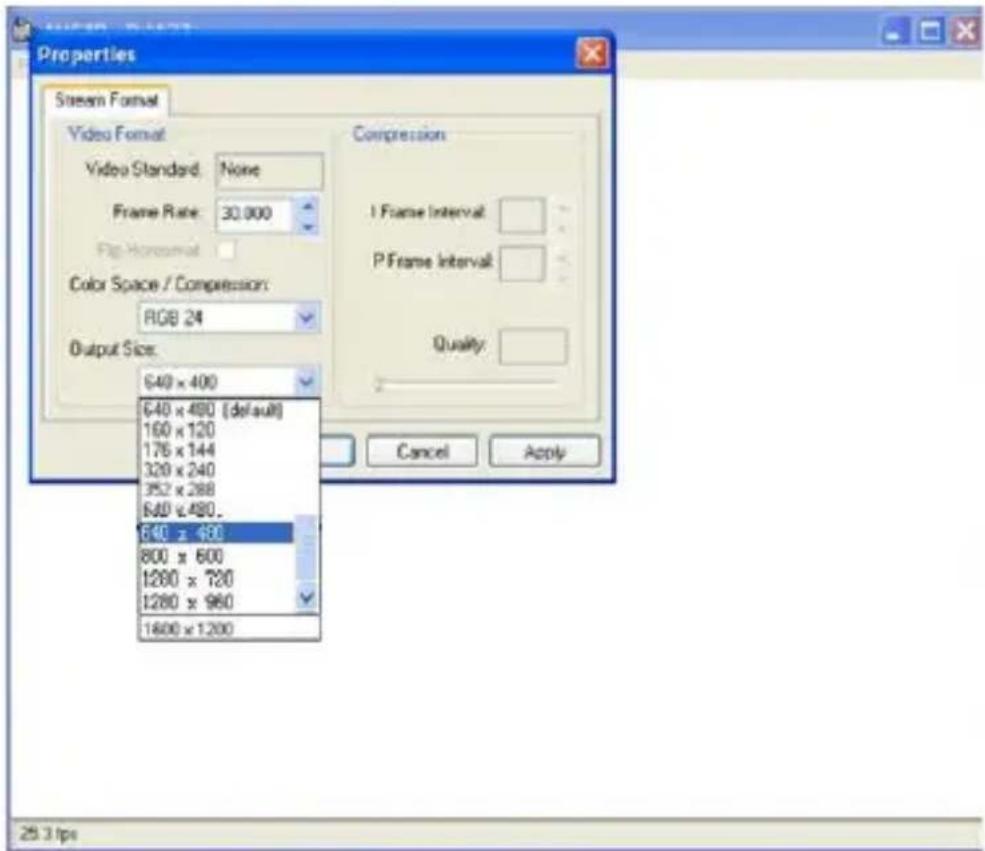
Task: Click the P Frame Interval field
Action: coord(522,264)
